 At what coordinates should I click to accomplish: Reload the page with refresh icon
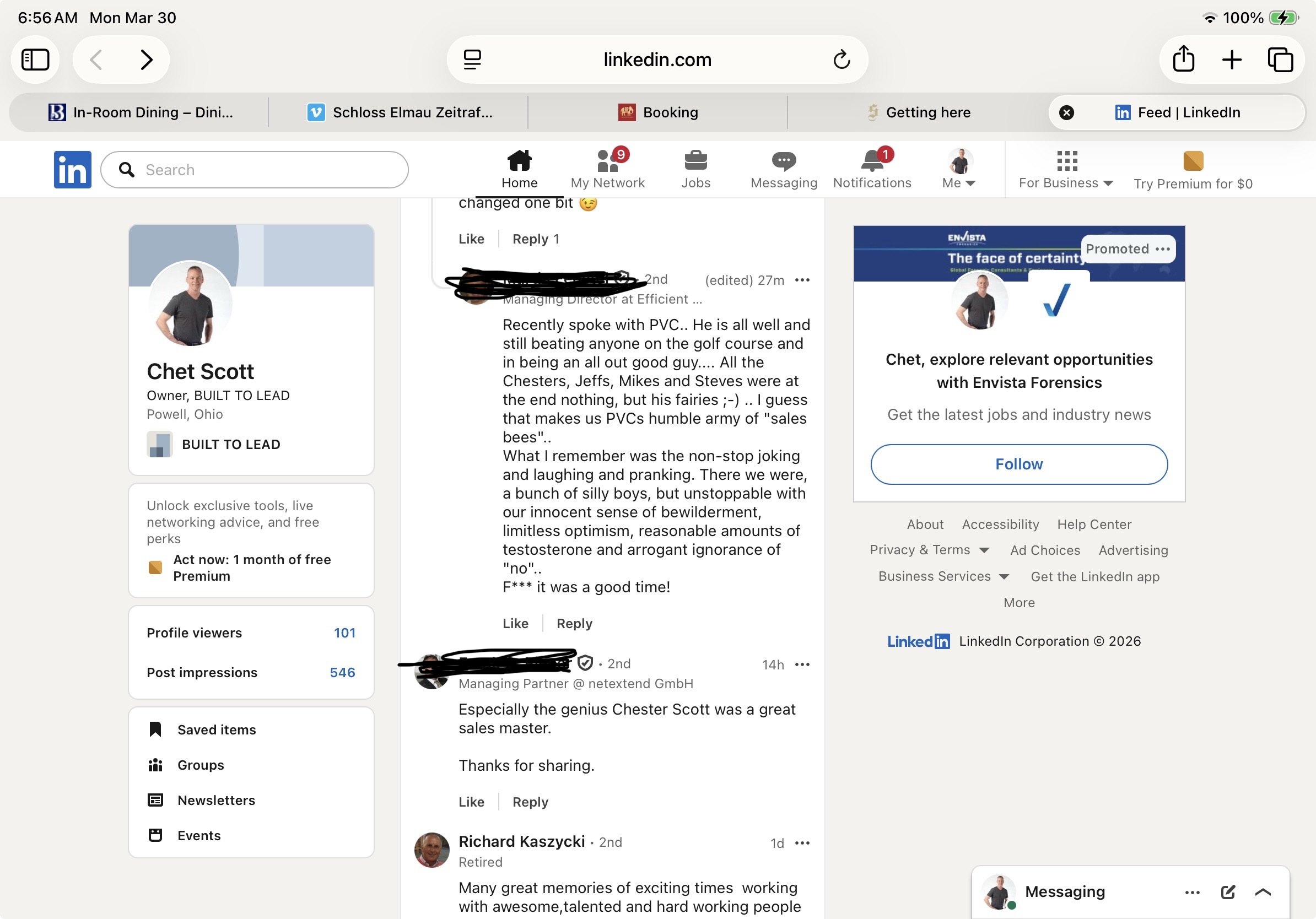pos(841,60)
